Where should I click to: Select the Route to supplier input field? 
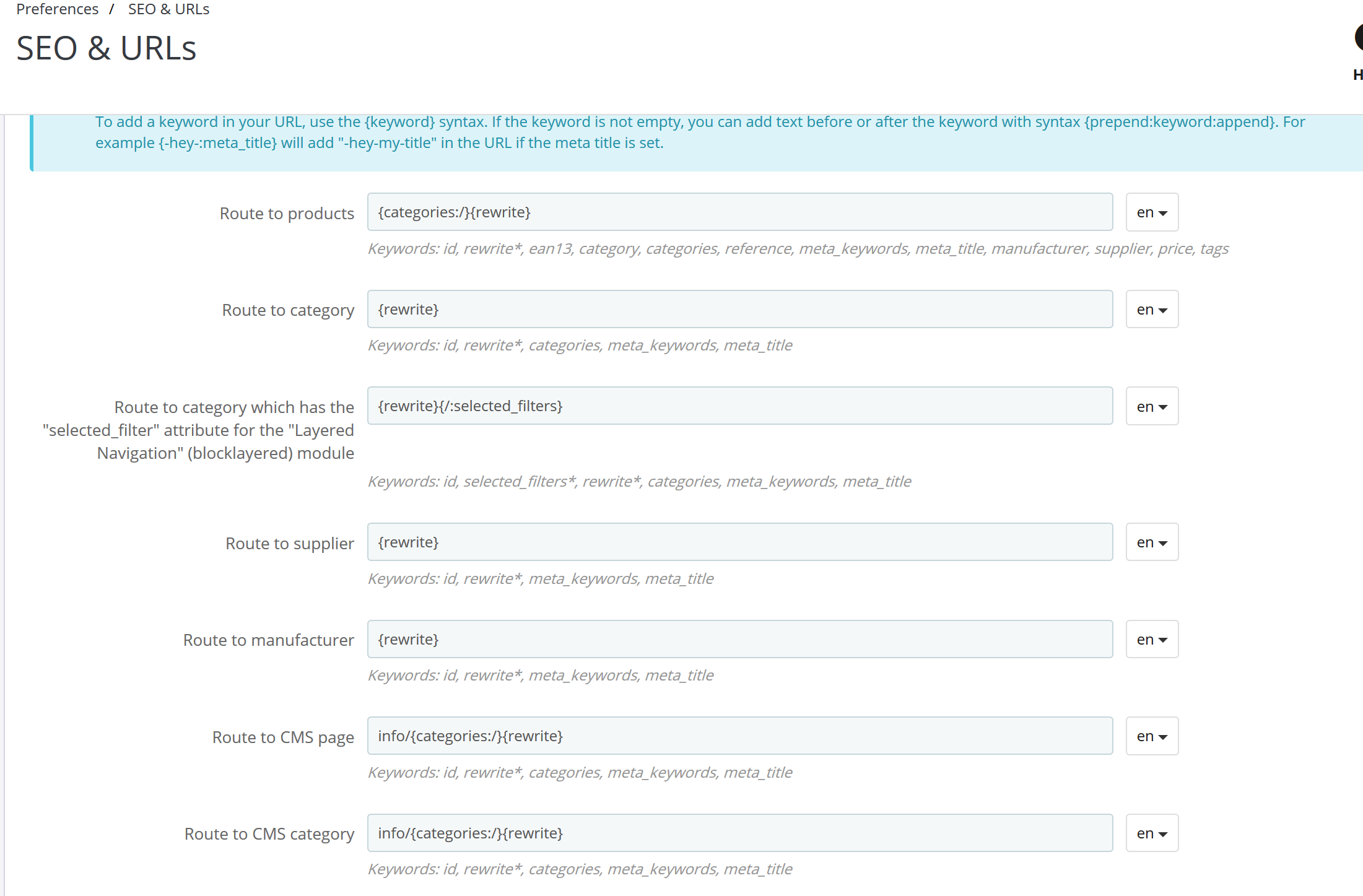point(739,542)
